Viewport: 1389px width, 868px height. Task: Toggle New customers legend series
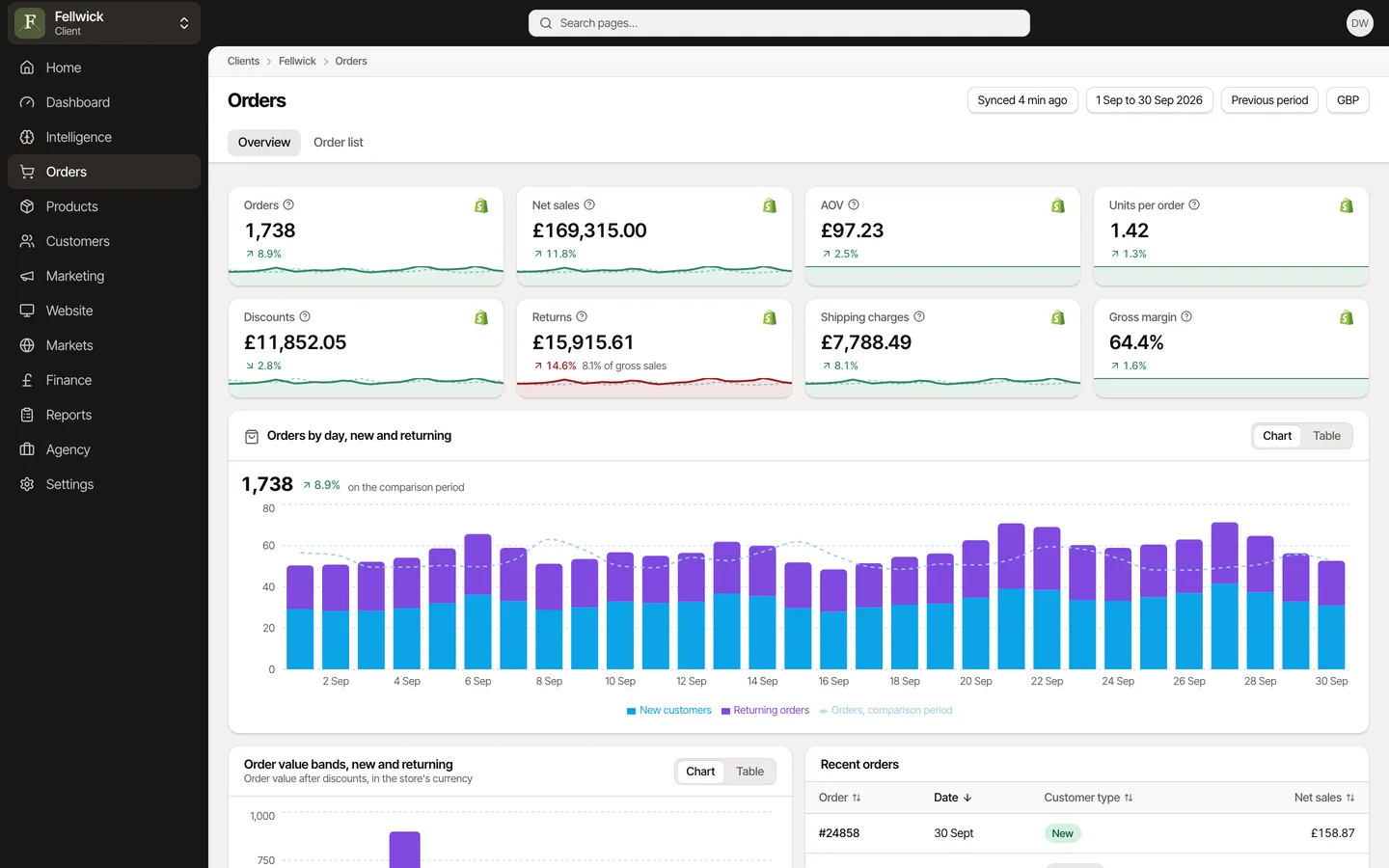coord(669,710)
